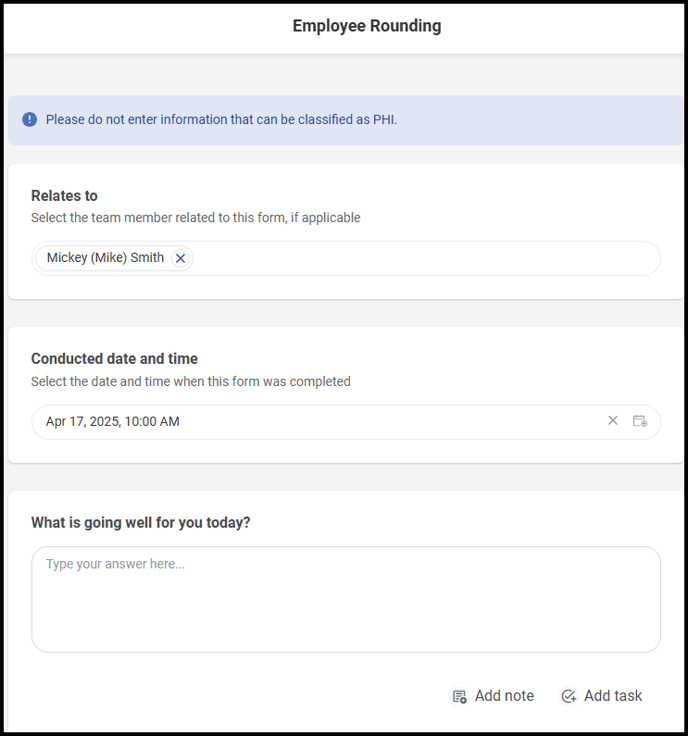Viewport: 688px width, 736px height.
Task: Click the Add task checkmark icon
Action: (x=569, y=696)
